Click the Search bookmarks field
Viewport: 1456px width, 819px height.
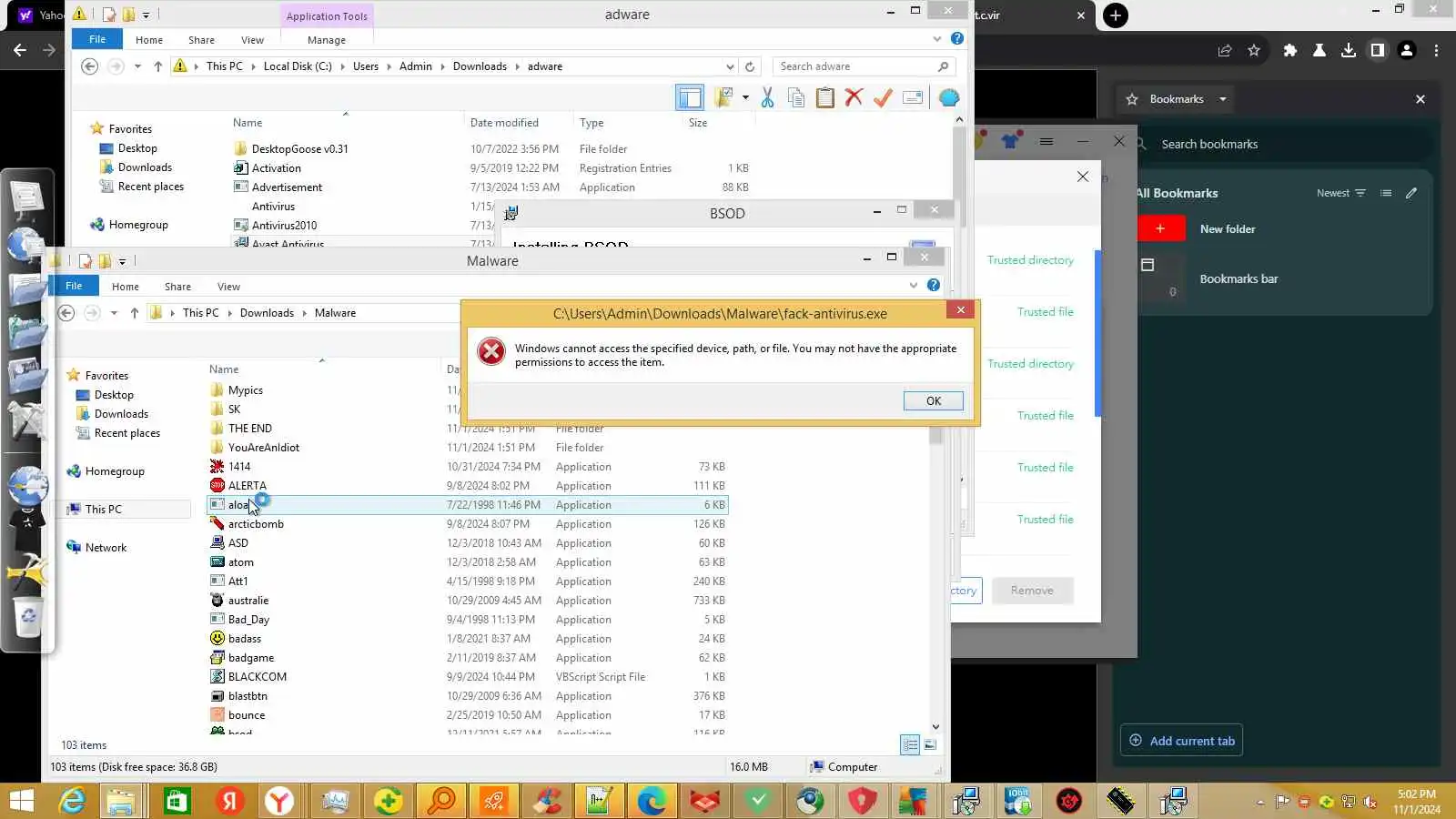coord(1283,144)
